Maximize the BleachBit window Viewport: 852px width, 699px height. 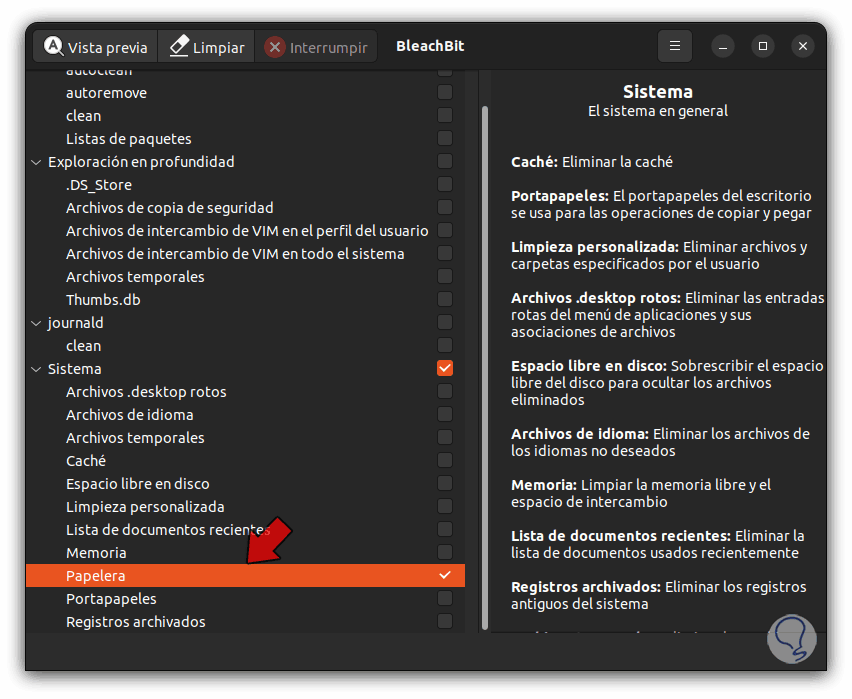point(763,46)
